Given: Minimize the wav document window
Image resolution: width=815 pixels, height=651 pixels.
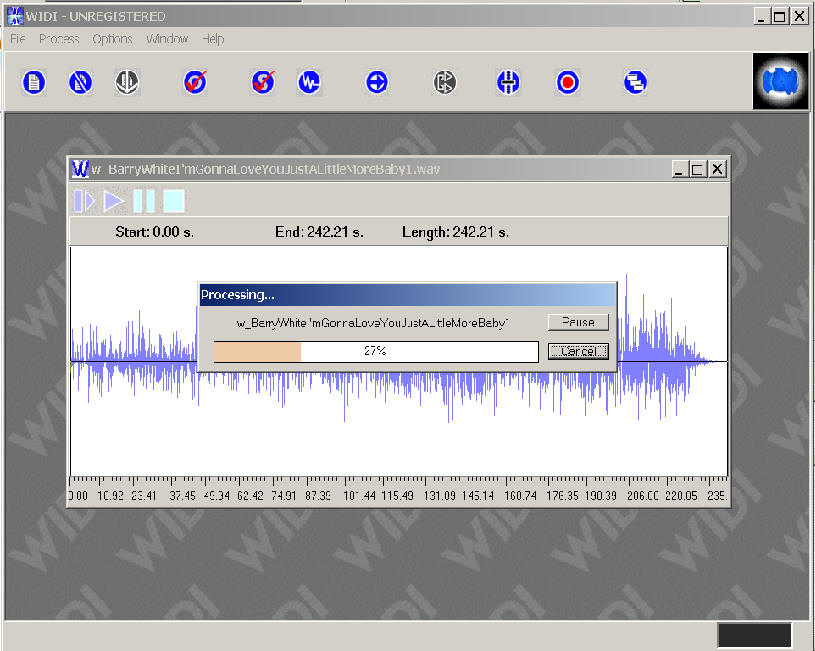Looking at the screenshot, I should tap(678, 170).
